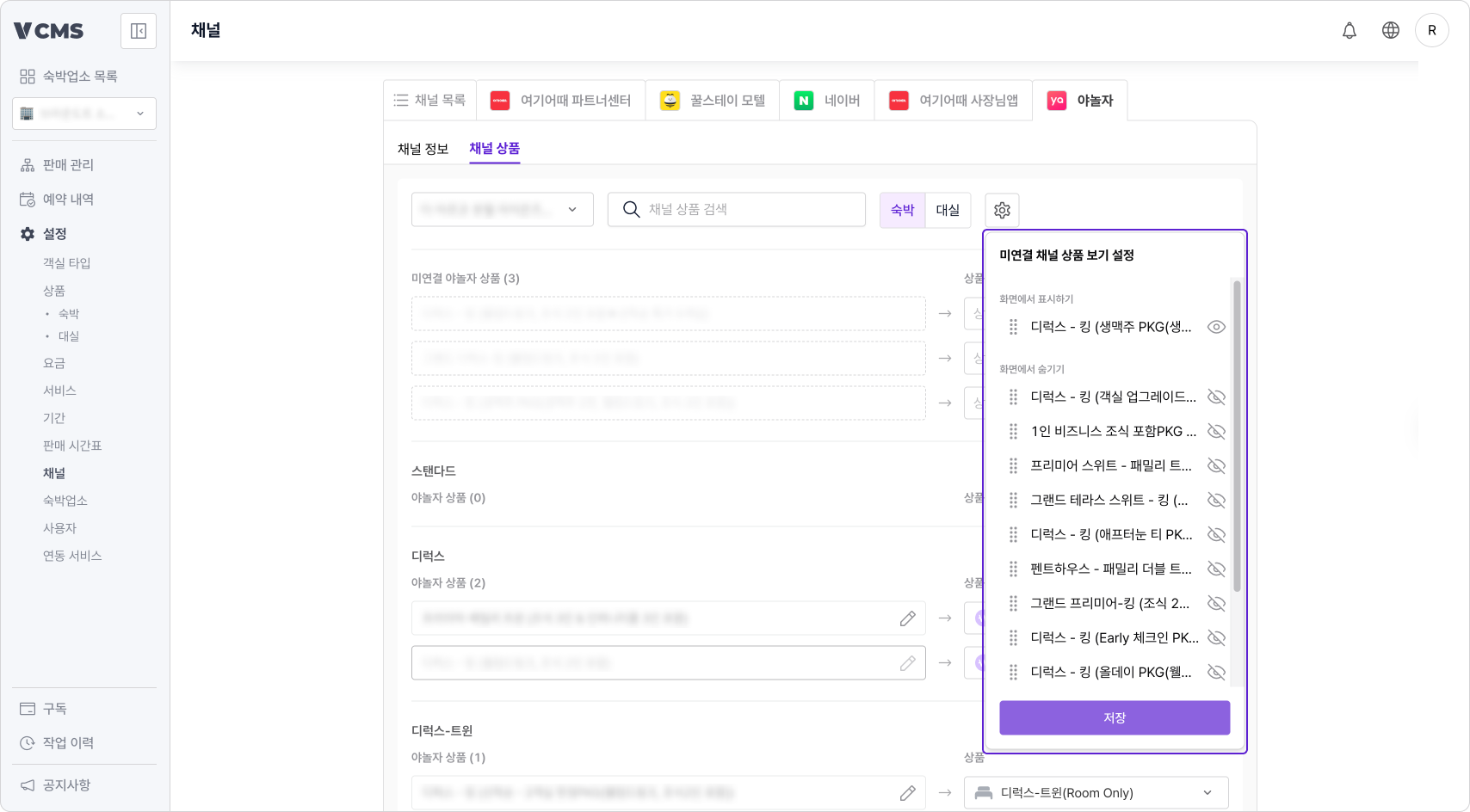Open the notifications bell icon
The image size is (1470, 812).
click(x=1350, y=30)
